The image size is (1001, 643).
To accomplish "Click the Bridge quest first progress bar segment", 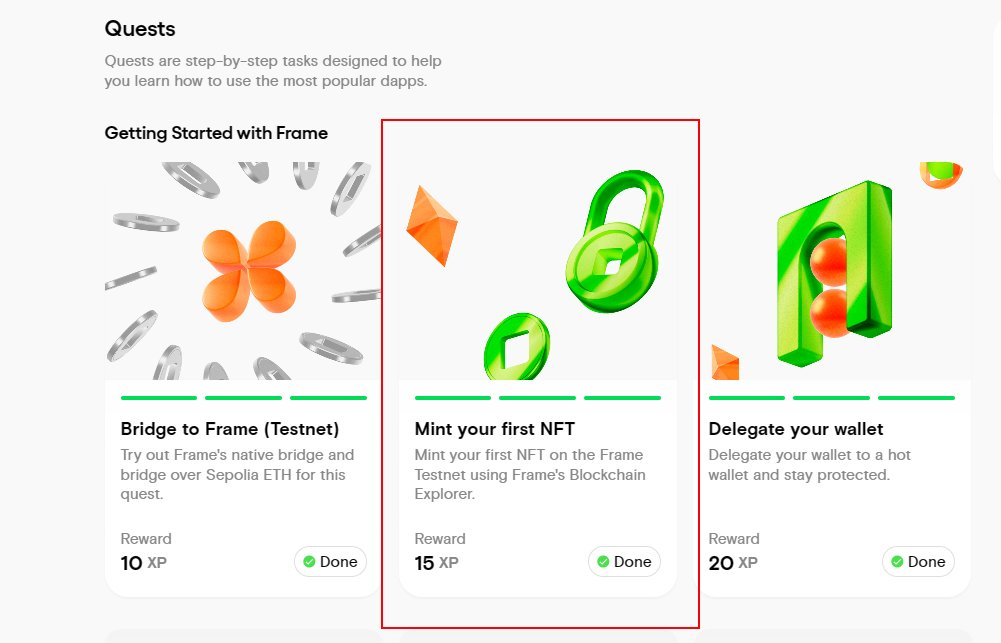I will (x=159, y=398).
